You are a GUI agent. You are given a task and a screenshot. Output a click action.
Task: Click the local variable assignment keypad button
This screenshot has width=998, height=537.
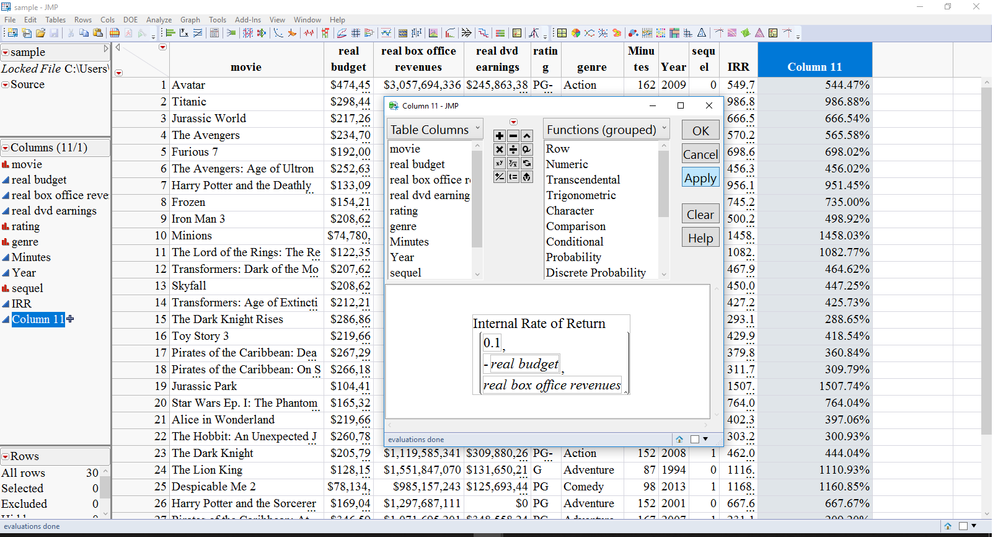513,177
